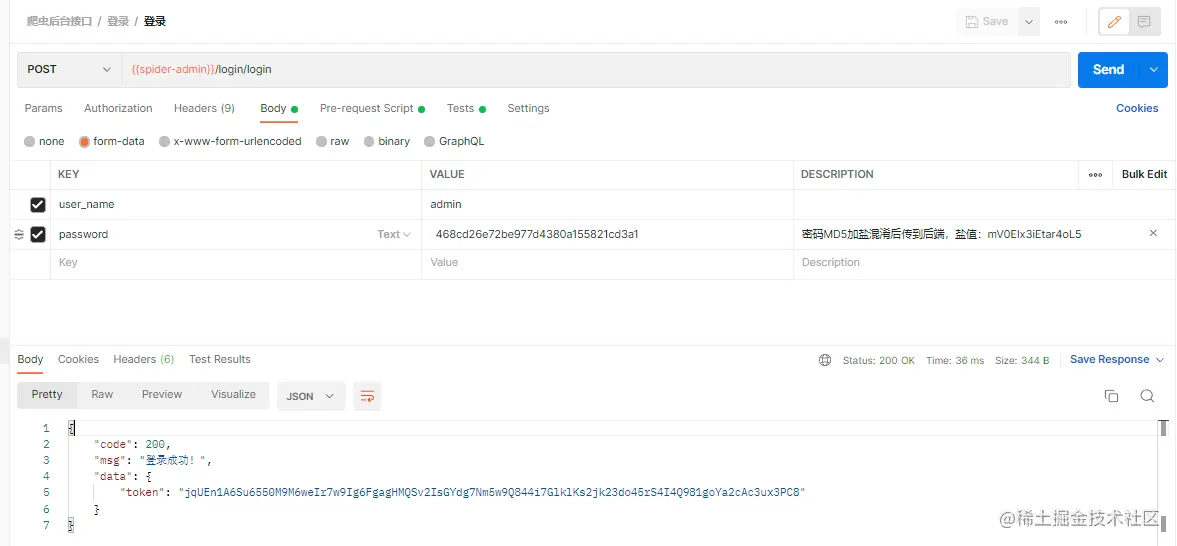Uncheck the user_name parameter checkbox
The height and width of the screenshot is (546, 1177).
coord(38,204)
